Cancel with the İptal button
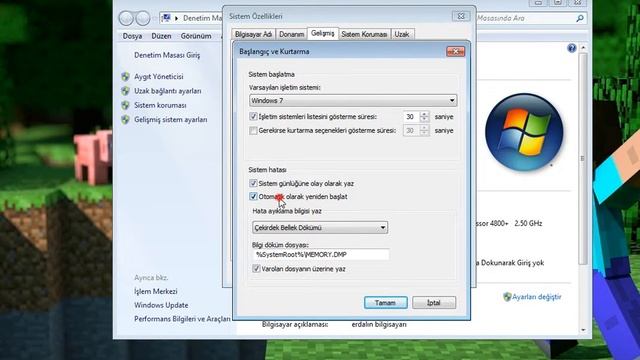 tap(434, 303)
